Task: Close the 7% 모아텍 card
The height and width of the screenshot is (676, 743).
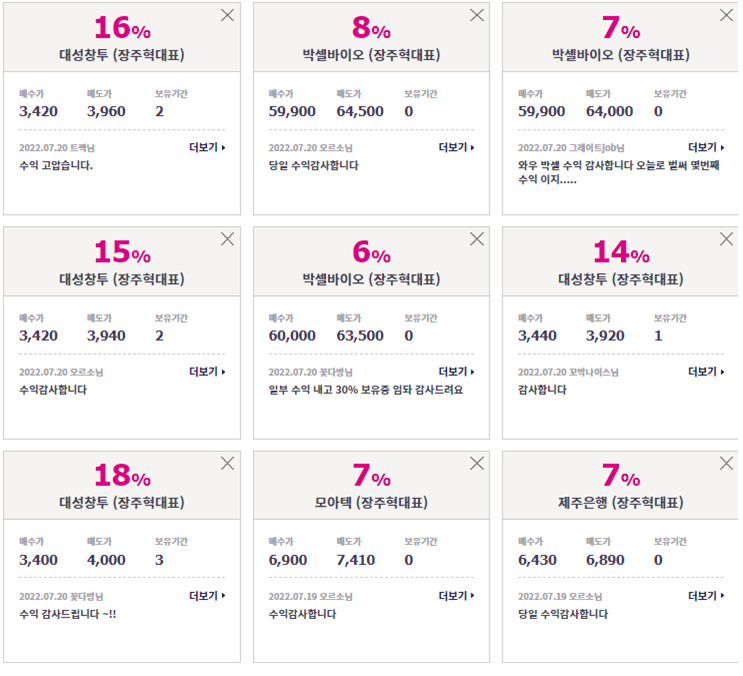Action: click(477, 463)
